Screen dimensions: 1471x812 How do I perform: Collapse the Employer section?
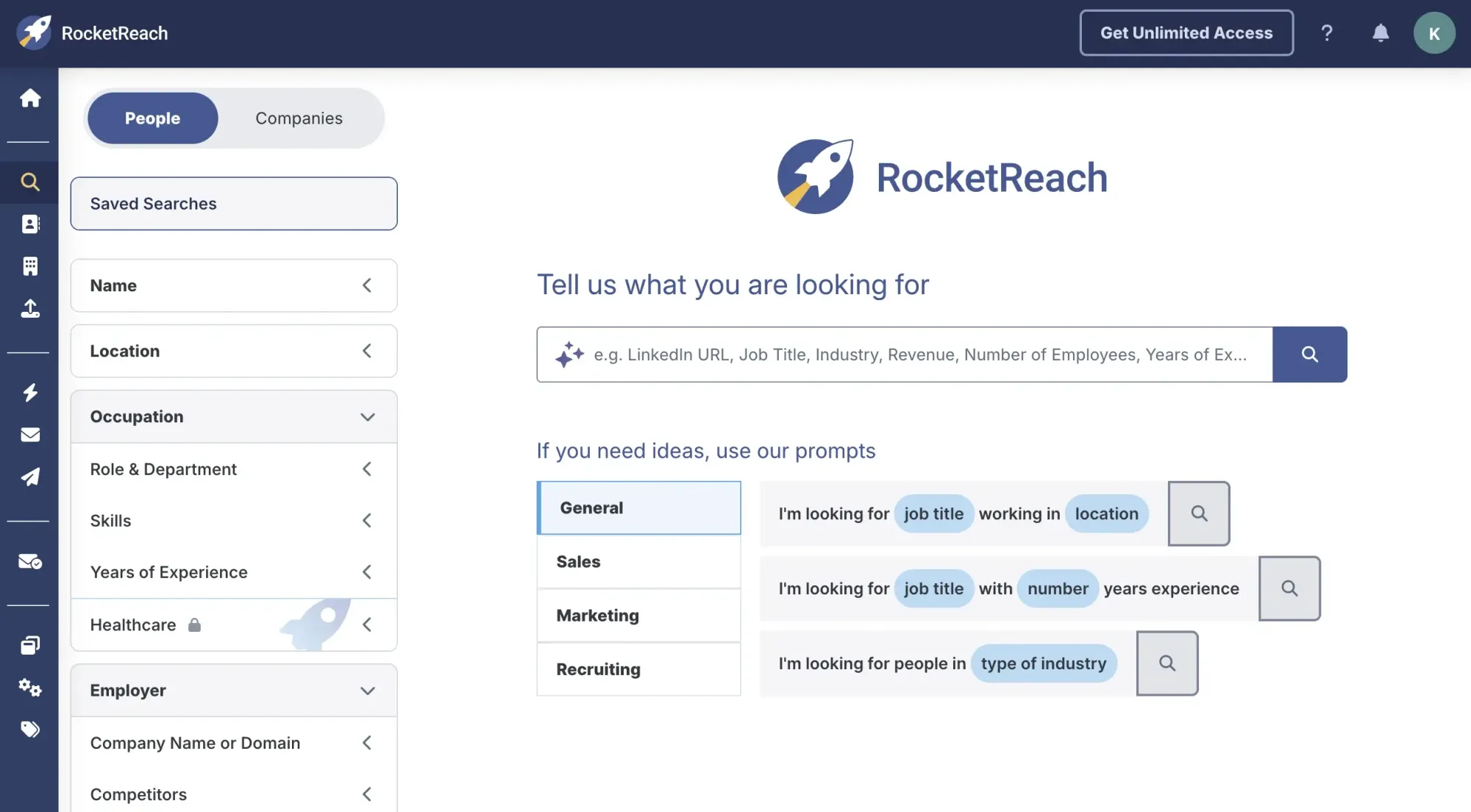tap(234, 690)
